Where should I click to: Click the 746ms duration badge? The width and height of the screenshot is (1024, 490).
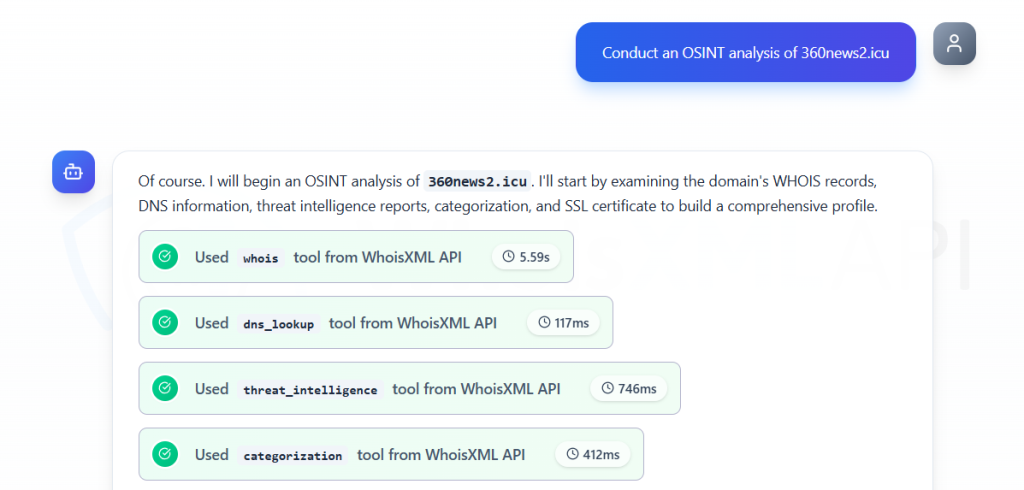(x=629, y=389)
